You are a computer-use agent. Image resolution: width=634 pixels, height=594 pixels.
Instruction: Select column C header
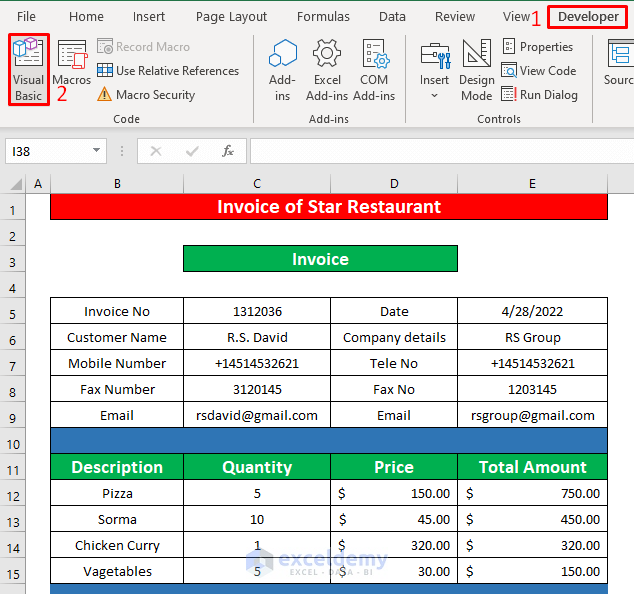[257, 184]
